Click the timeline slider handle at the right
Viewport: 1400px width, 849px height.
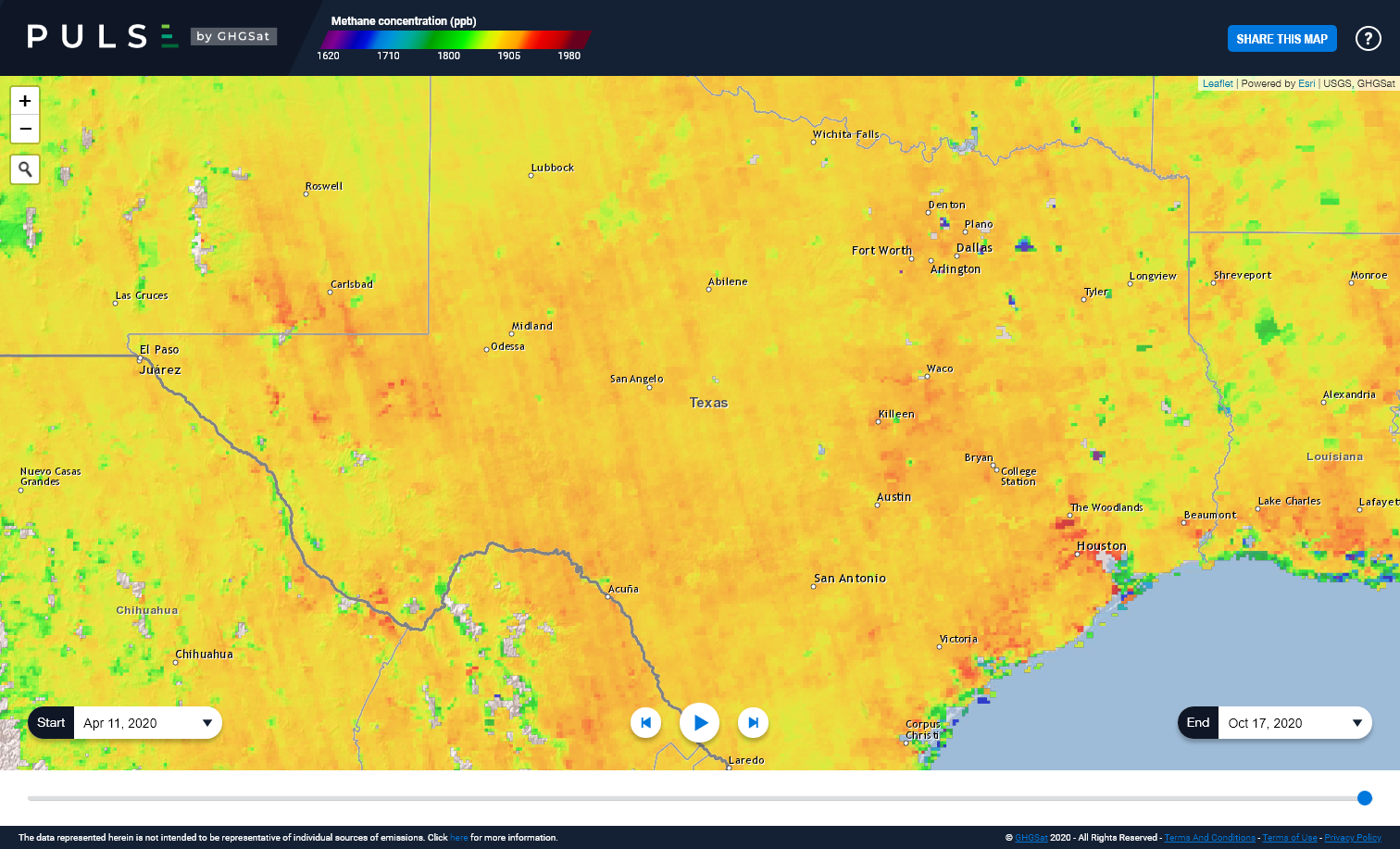pyautogui.click(x=1365, y=797)
